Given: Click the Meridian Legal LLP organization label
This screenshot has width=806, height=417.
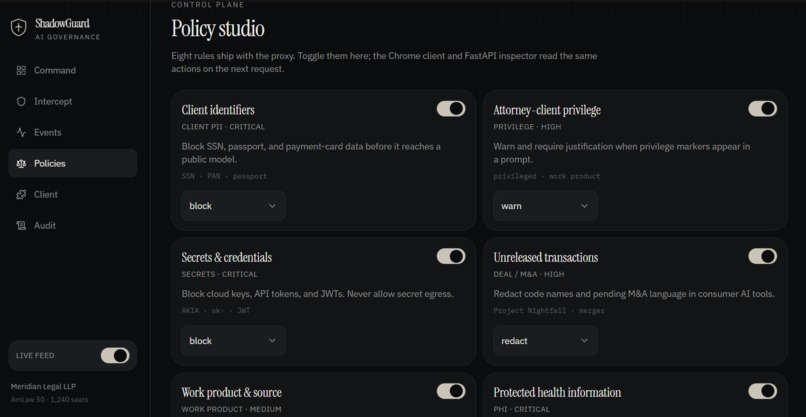Looking at the screenshot, I should click(43, 386).
